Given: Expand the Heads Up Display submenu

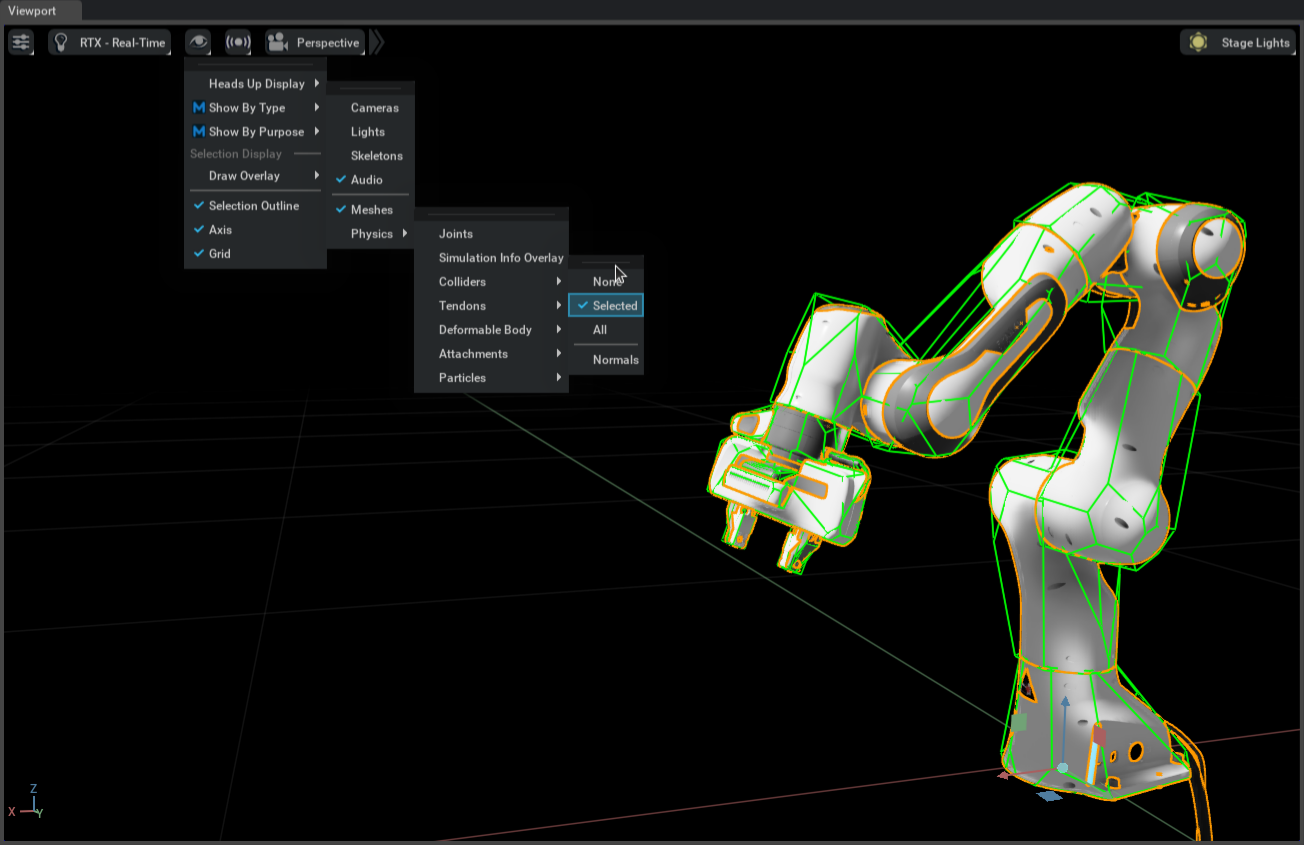Looking at the screenshot, I should pyautogui.click(x=257, y=84).
